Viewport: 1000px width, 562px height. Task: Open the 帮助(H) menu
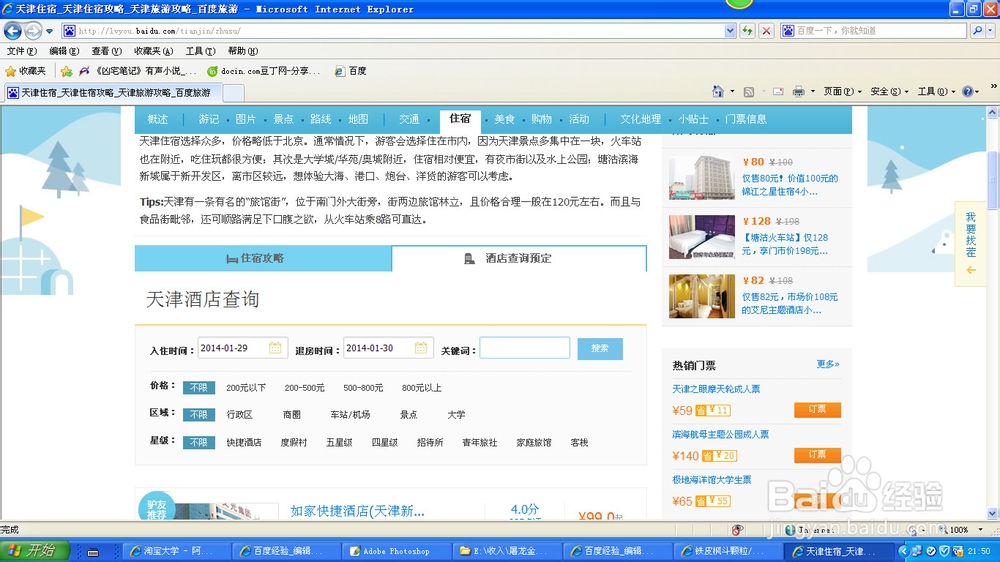pyautogui.click(x=242, y=51)
